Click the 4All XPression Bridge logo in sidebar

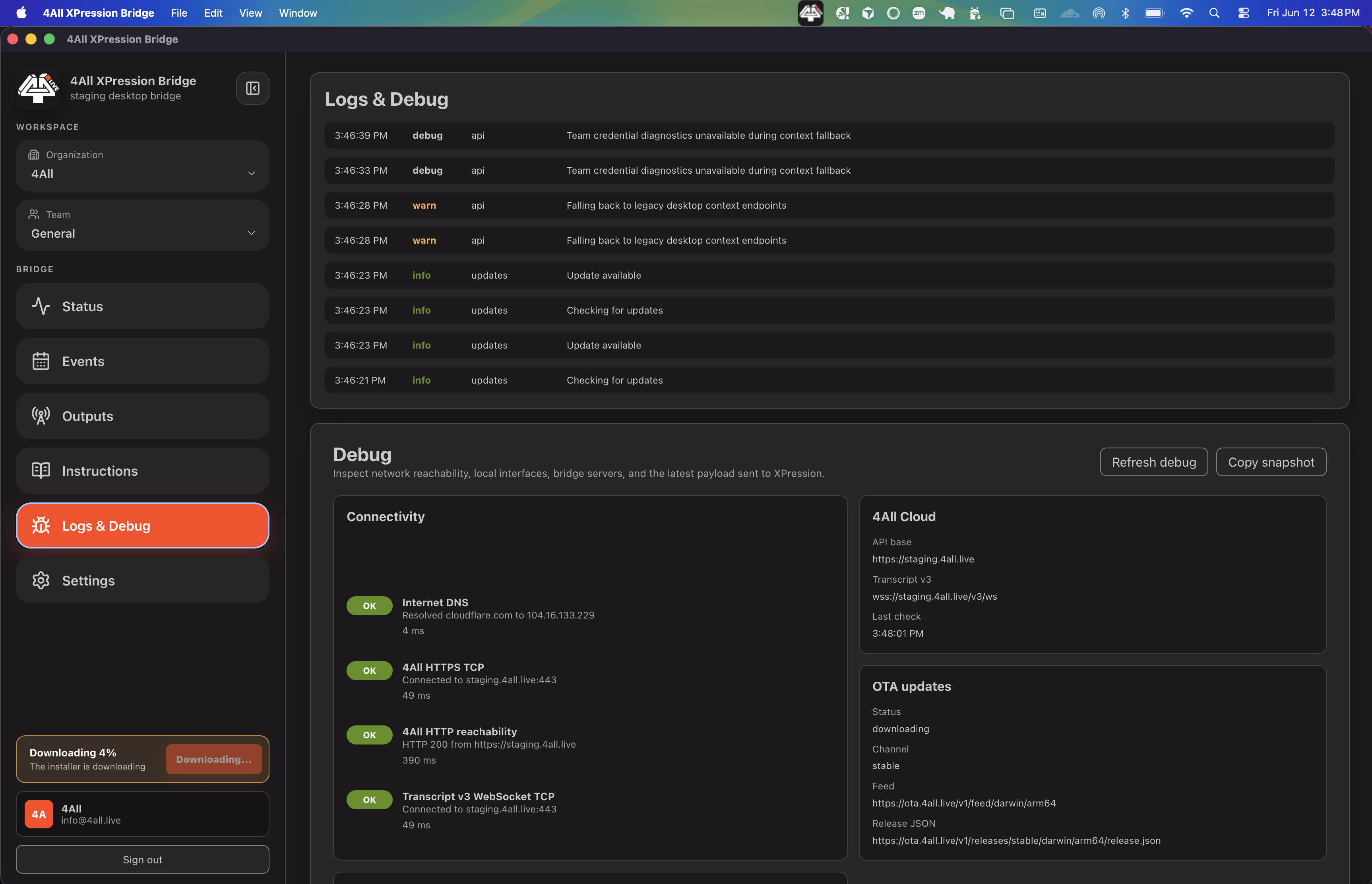pos(38,88)
